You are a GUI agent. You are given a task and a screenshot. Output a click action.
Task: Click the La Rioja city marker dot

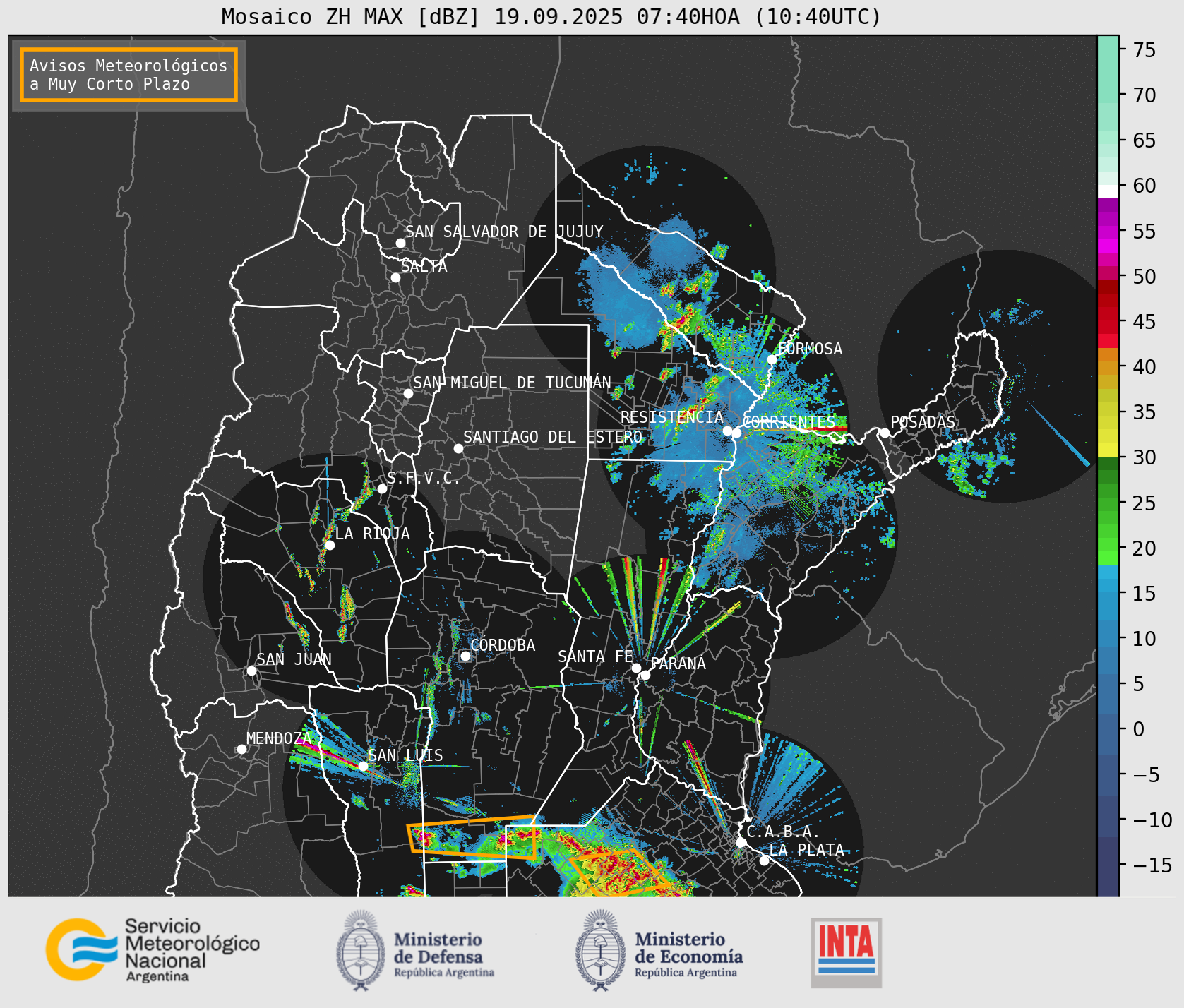tap(330, 545)
